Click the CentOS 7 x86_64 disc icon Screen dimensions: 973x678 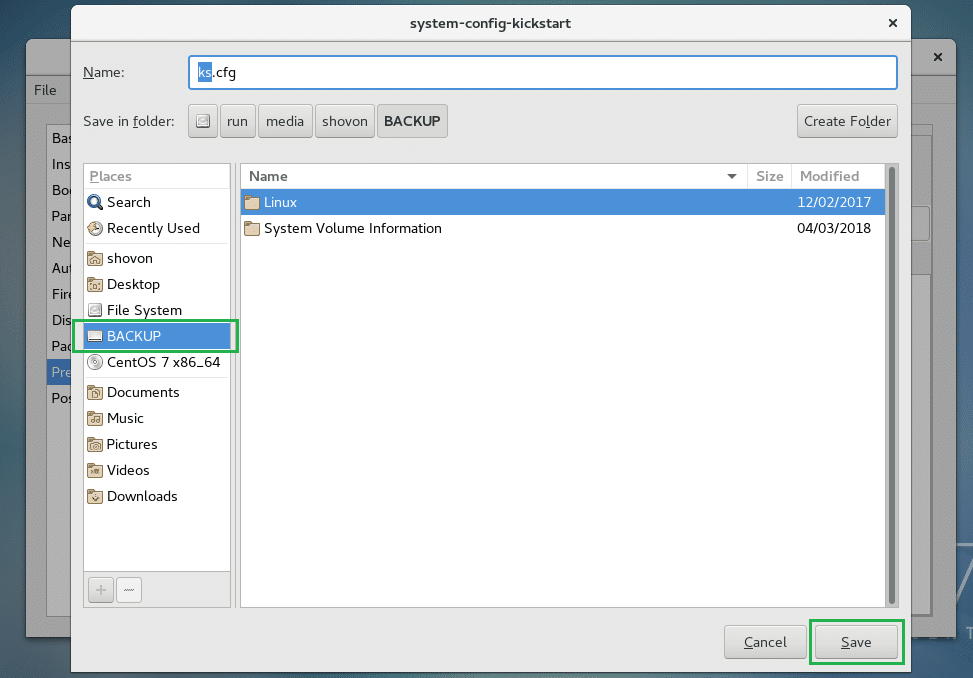point(95,362)
